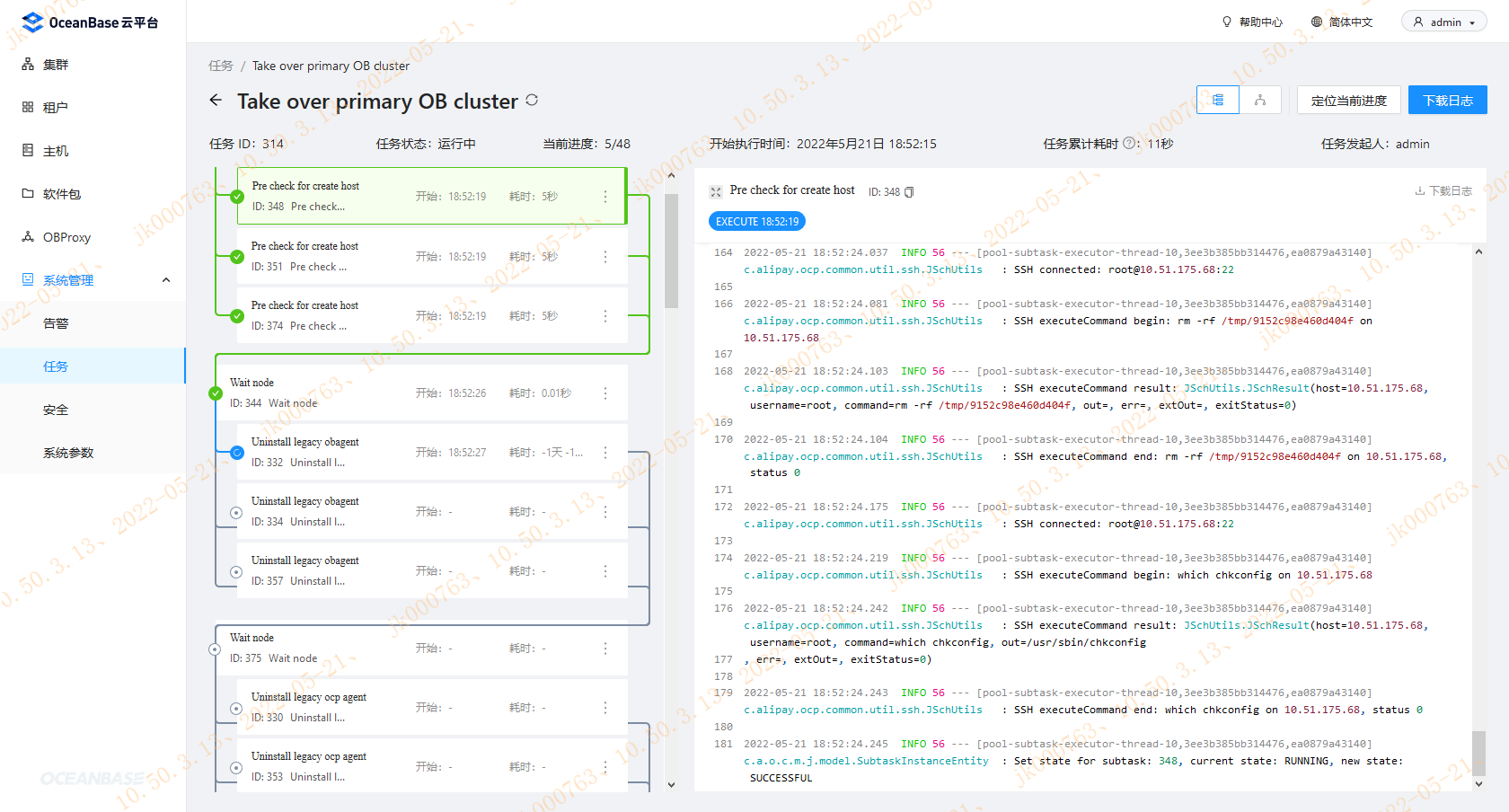Viewport: 1509px width, 812px height.
Task: Select Uninstall legacy ocp agent ID 353
Action: click(431, 766)
